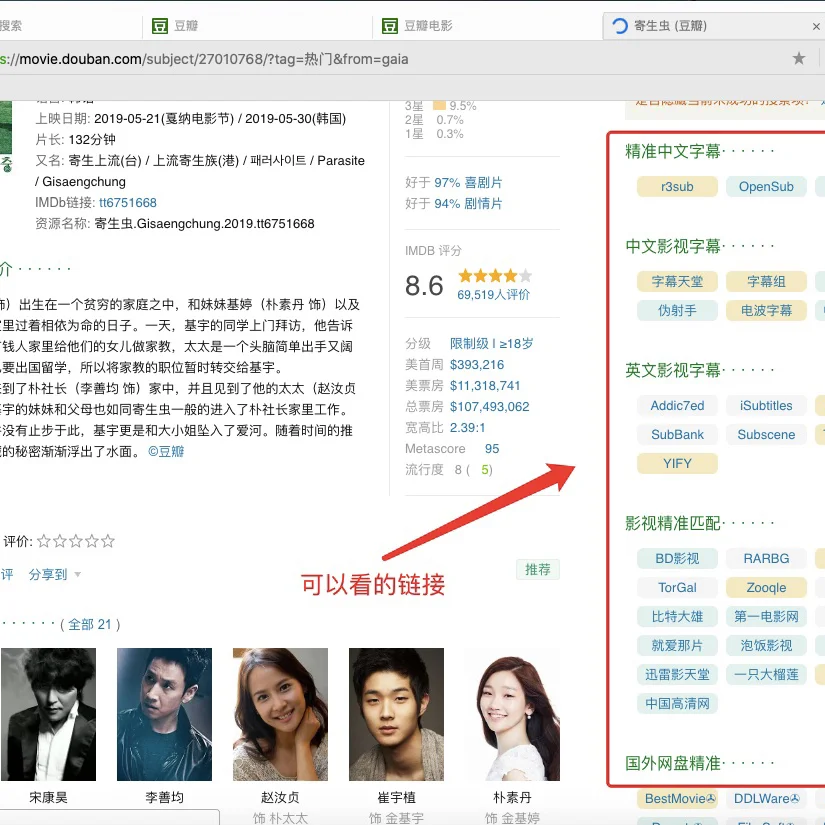
Task: Open BD影视 movie resource
Action: pos(677,558)
